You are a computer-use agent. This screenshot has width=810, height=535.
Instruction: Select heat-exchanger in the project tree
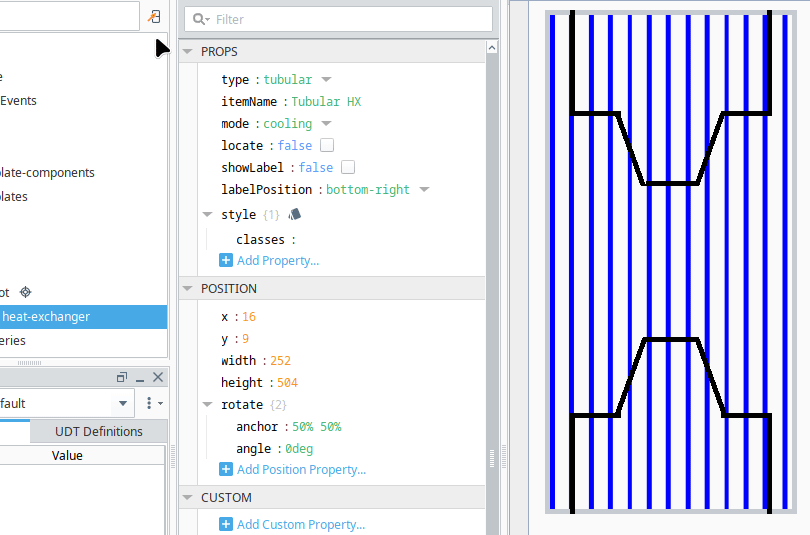pos(83,317)
